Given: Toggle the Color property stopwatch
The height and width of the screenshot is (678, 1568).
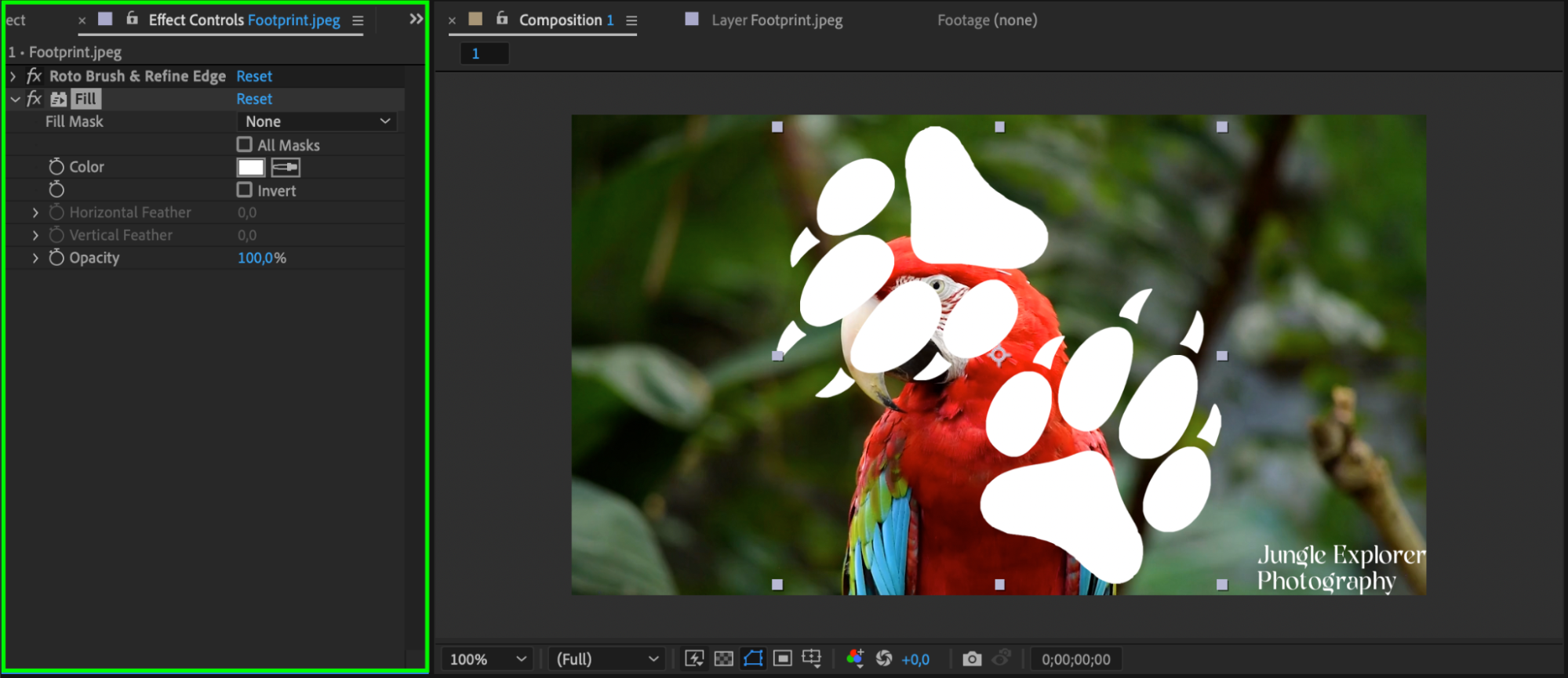Looking at the screenshot, I should [56, 167].
